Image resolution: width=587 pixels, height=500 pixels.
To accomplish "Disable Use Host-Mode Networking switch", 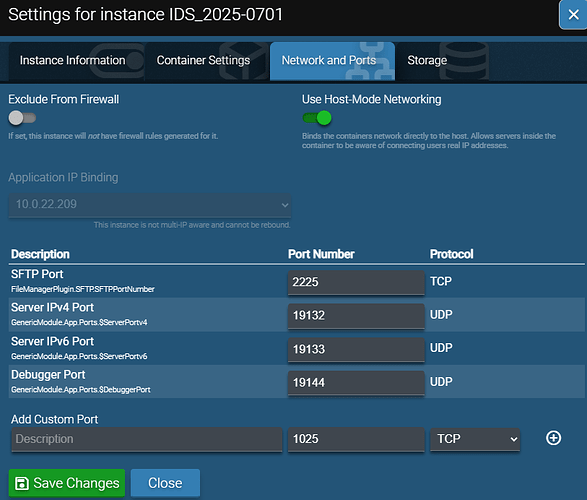I will coord(317,118).
